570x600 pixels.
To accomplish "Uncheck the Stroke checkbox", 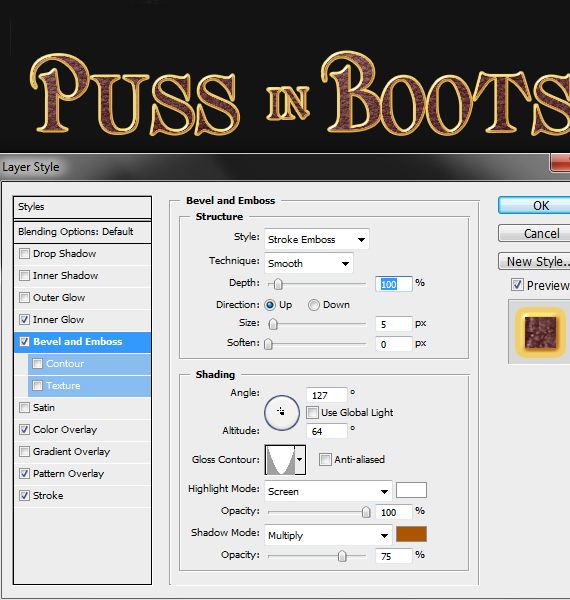I will [x=24, y=496].
